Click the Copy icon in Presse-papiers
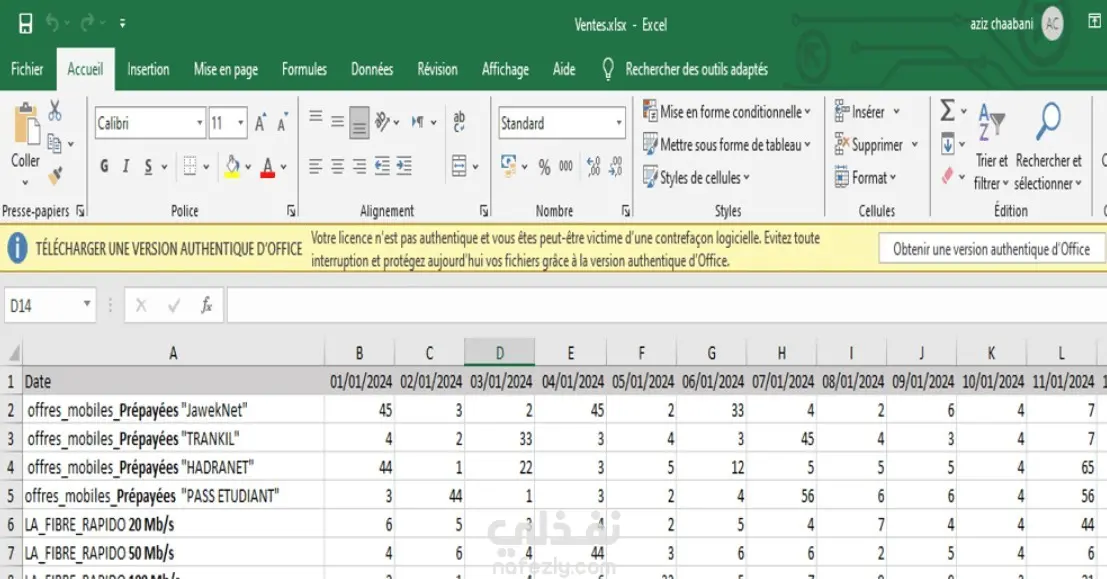 tap(54, 143)
